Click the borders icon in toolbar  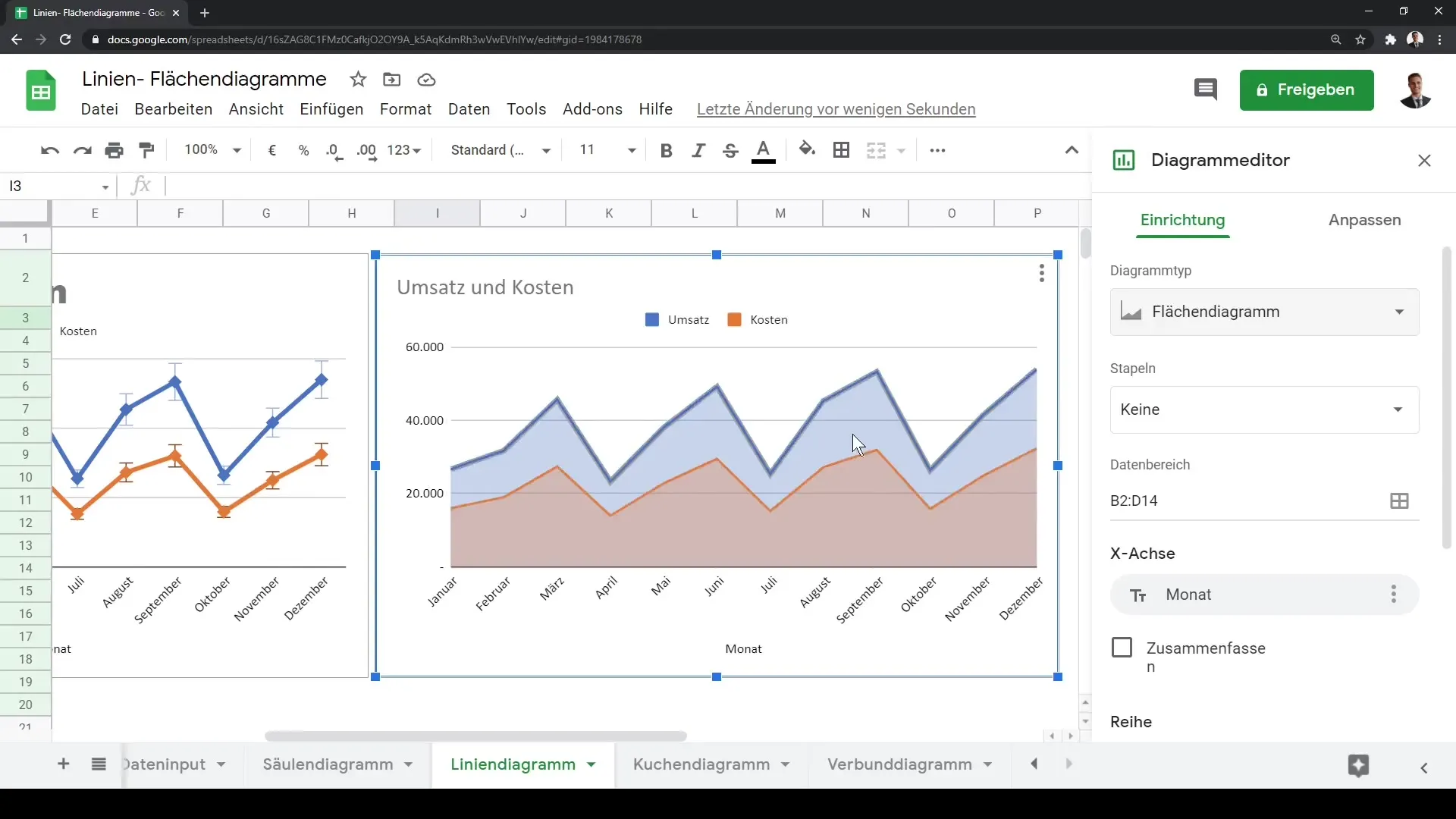pyautogui.click(x=841, y=150)
